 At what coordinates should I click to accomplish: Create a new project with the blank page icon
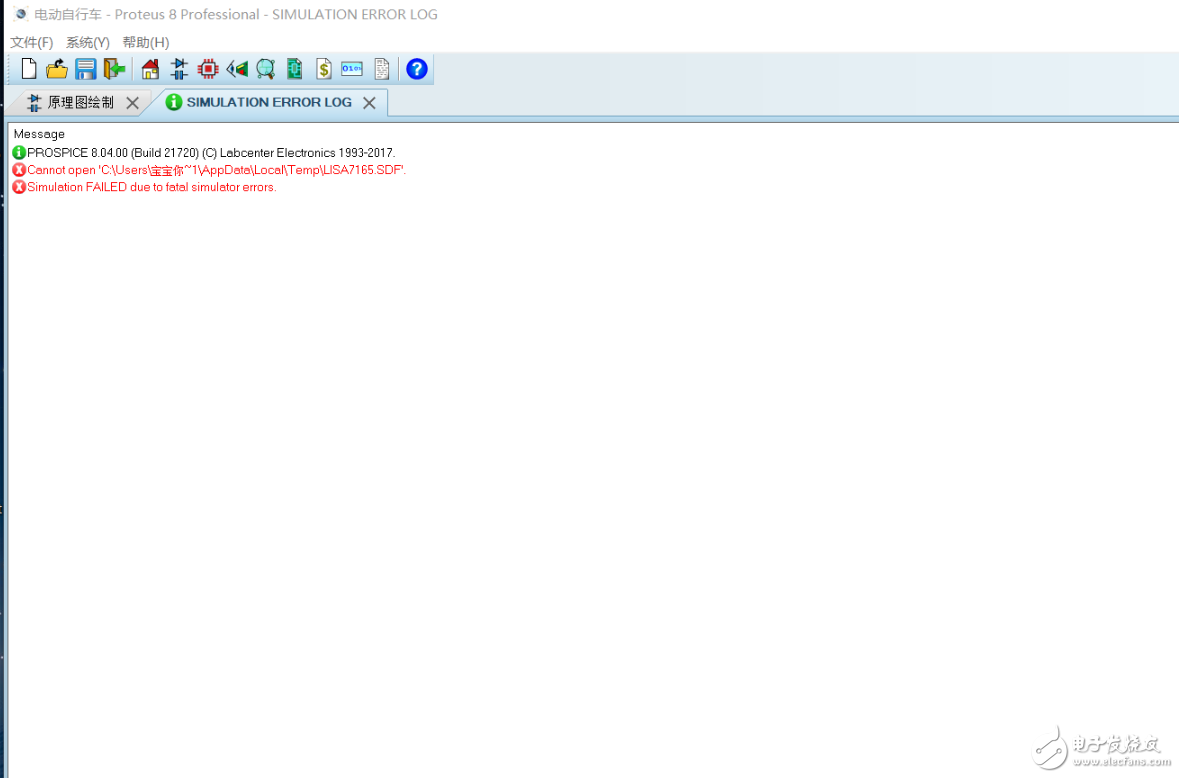click(x=29, y=69)
